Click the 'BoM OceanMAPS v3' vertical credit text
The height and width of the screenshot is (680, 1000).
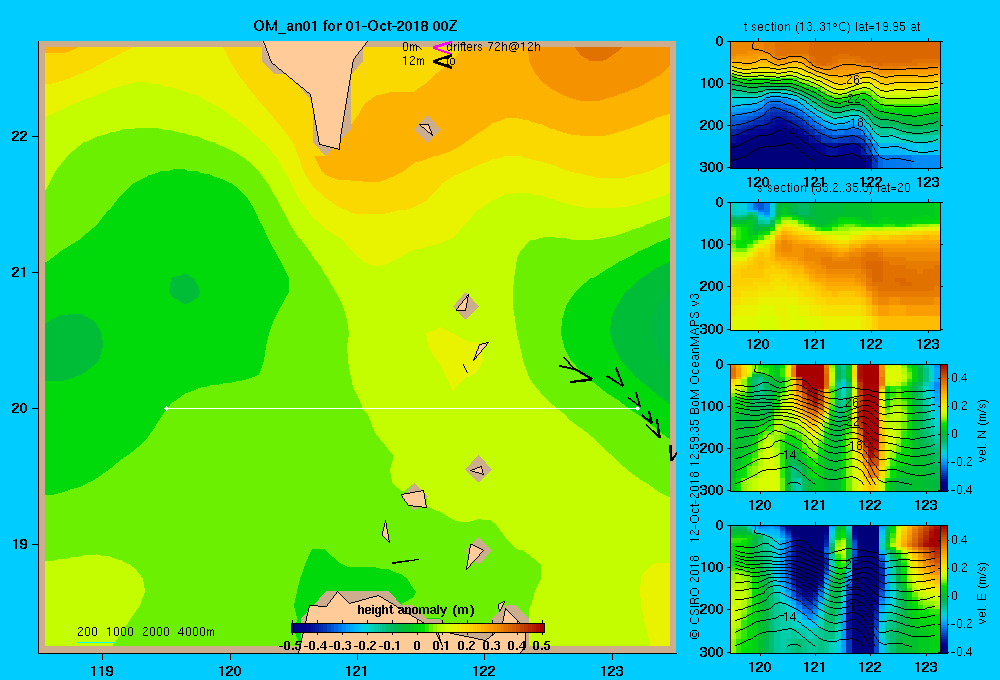[695, 357]
